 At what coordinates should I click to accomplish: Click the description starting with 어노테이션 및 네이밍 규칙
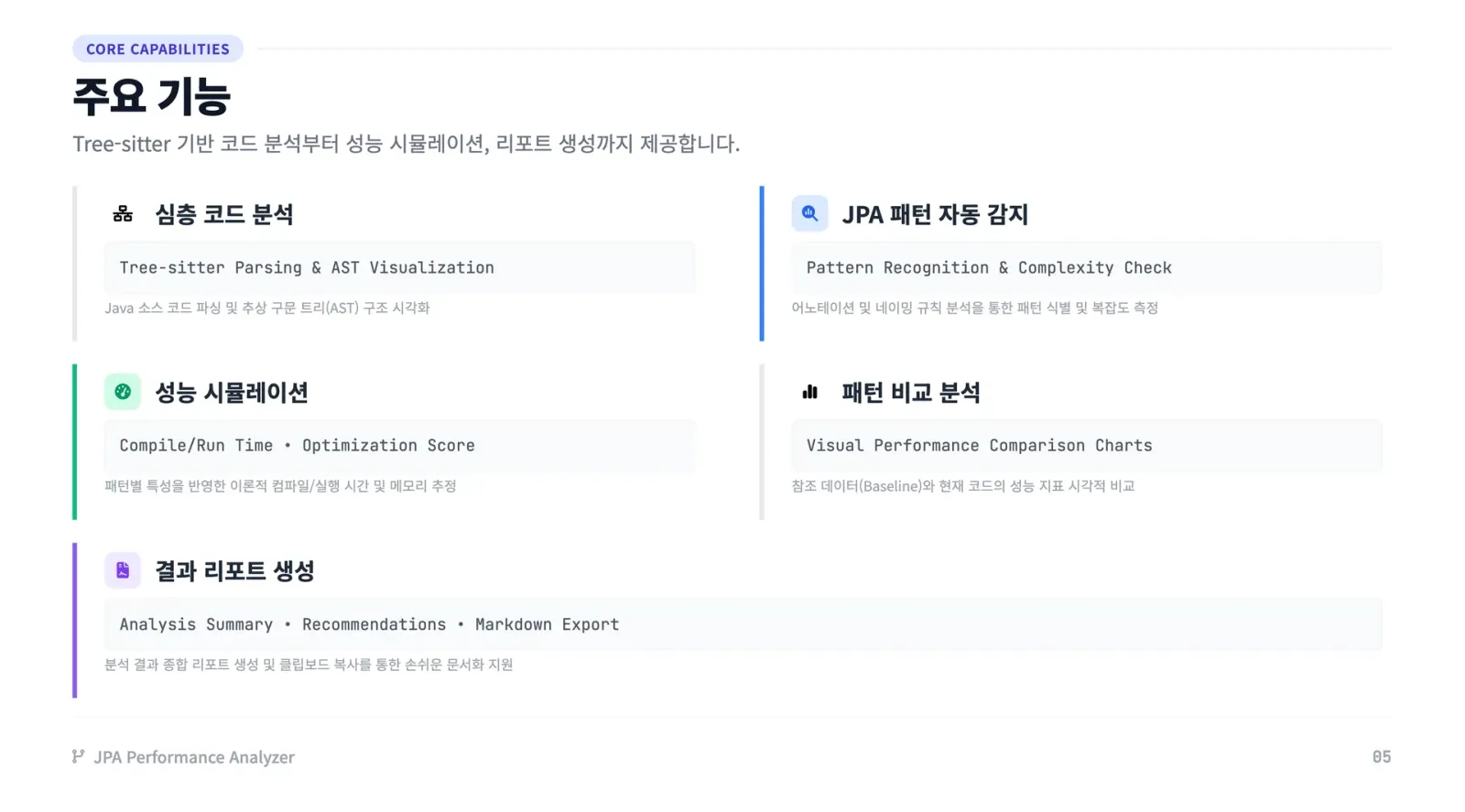[974, 308]
